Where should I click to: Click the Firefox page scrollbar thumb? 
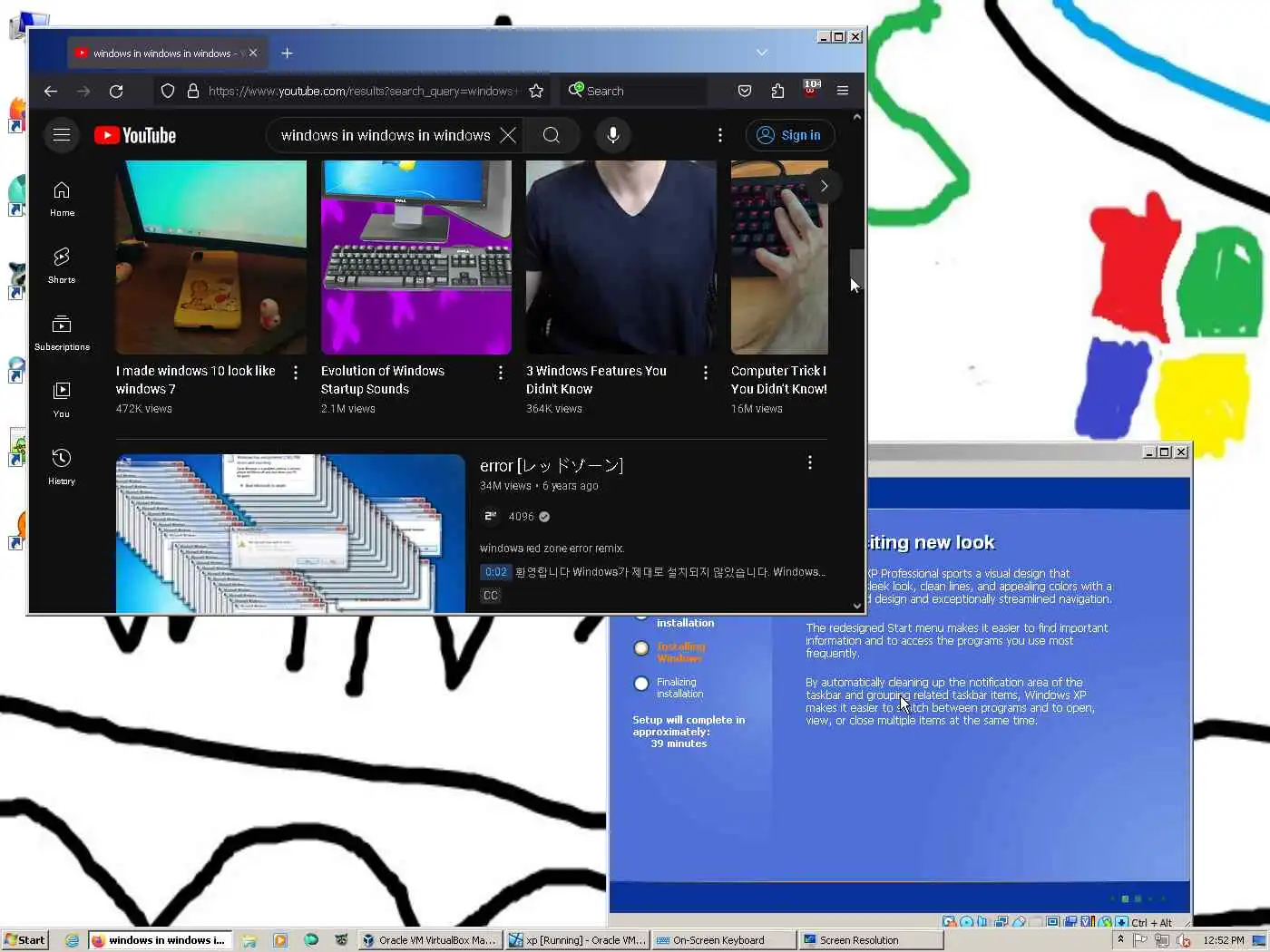click(856, 270)
